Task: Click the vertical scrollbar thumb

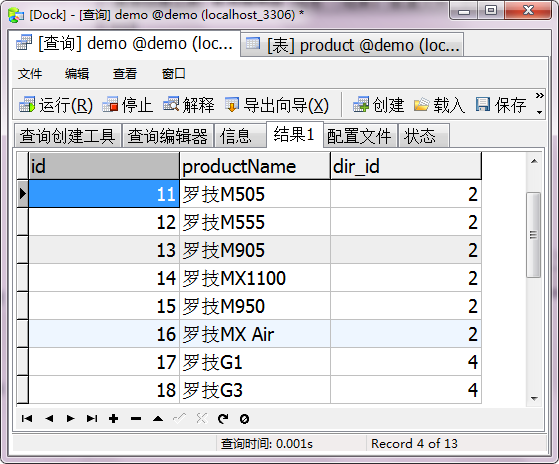Action: click(x=533, y=235)
